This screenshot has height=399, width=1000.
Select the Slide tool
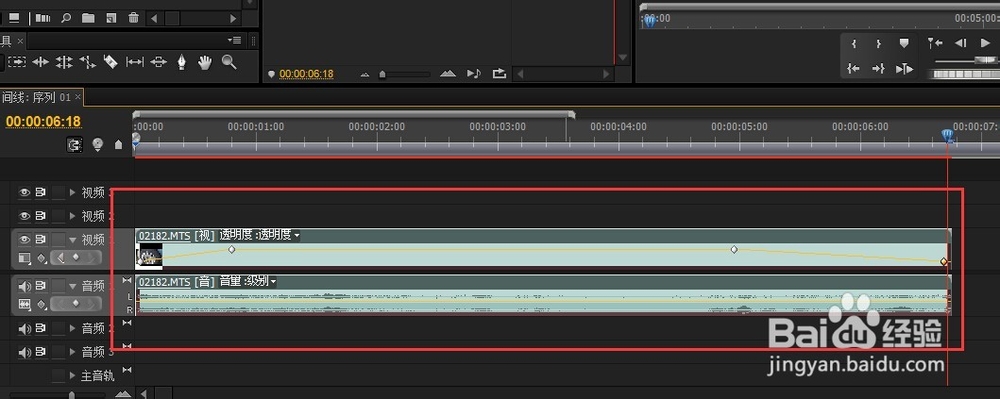[158, 62]
